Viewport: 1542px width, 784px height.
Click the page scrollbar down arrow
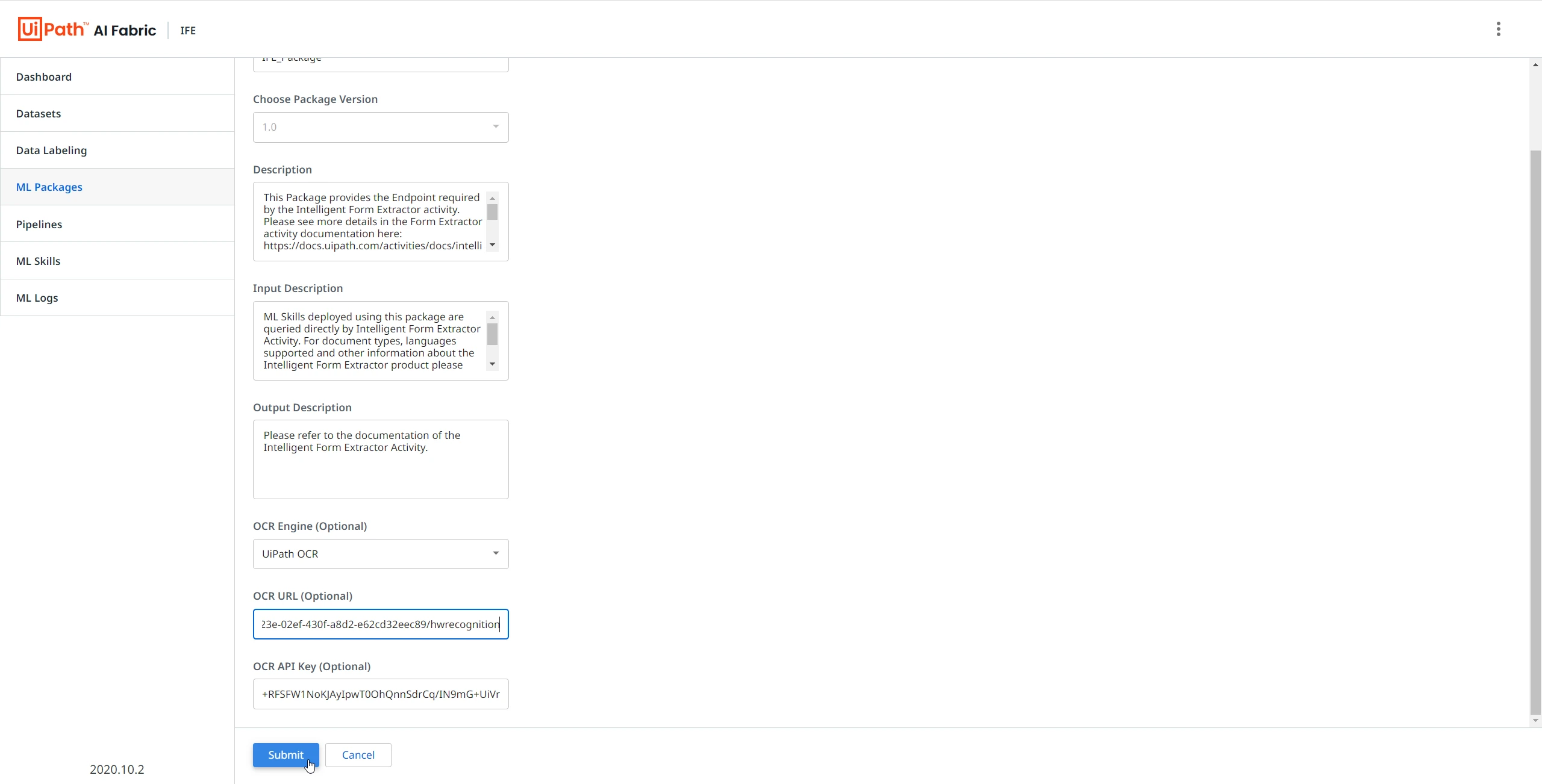click(x=1535, y=721)
